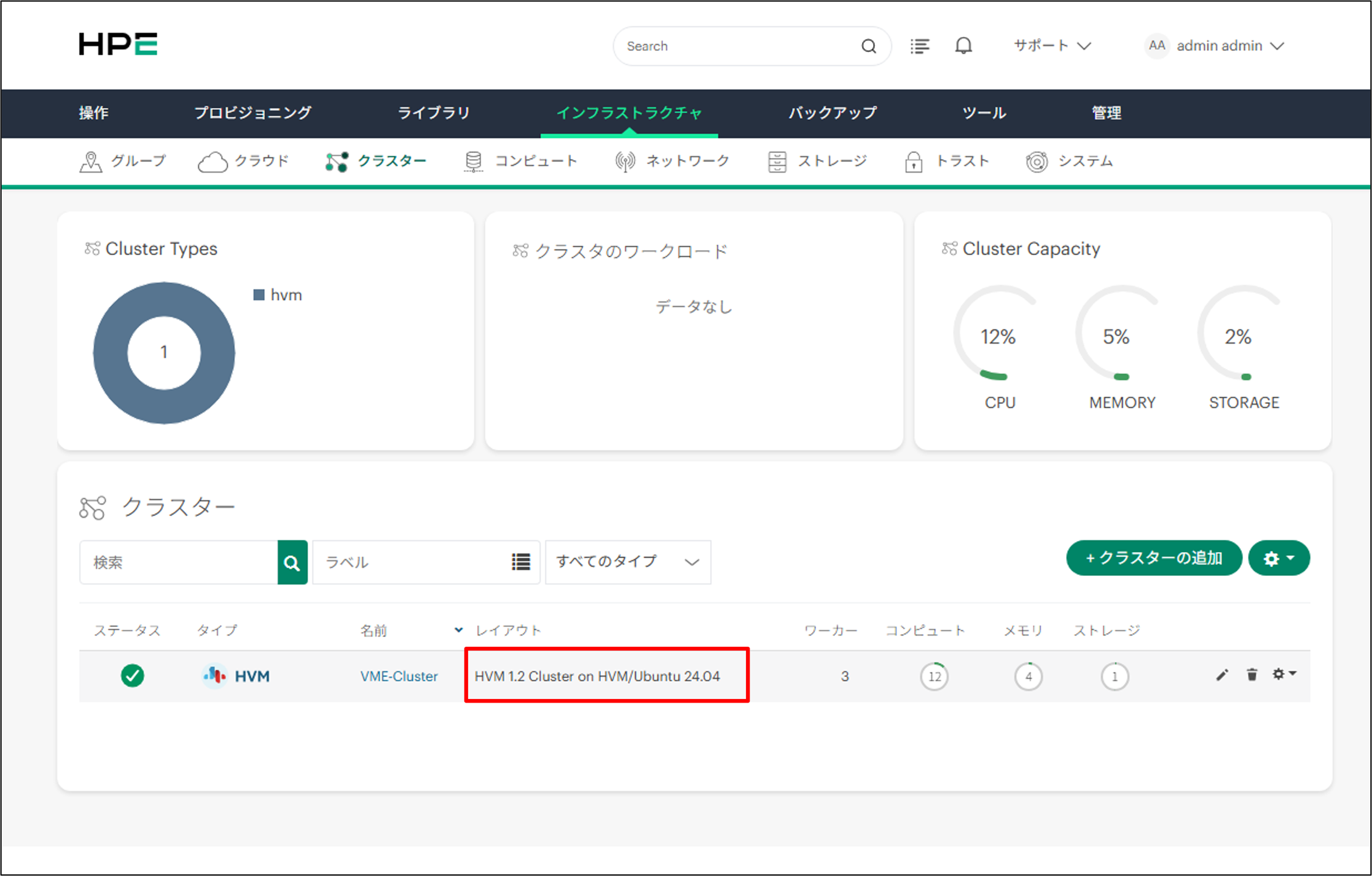This screenshot has height=876, width=1372.
Task: Click the +クラスターの追加 button
Action: click(1154, 558)
